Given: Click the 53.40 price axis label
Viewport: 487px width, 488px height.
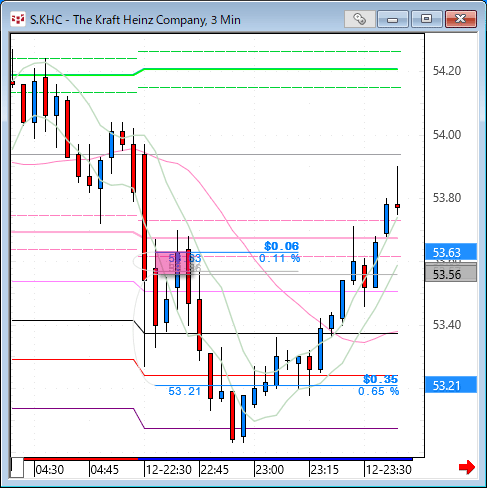Looking at the screenshot, I should (x=447, y=324).
